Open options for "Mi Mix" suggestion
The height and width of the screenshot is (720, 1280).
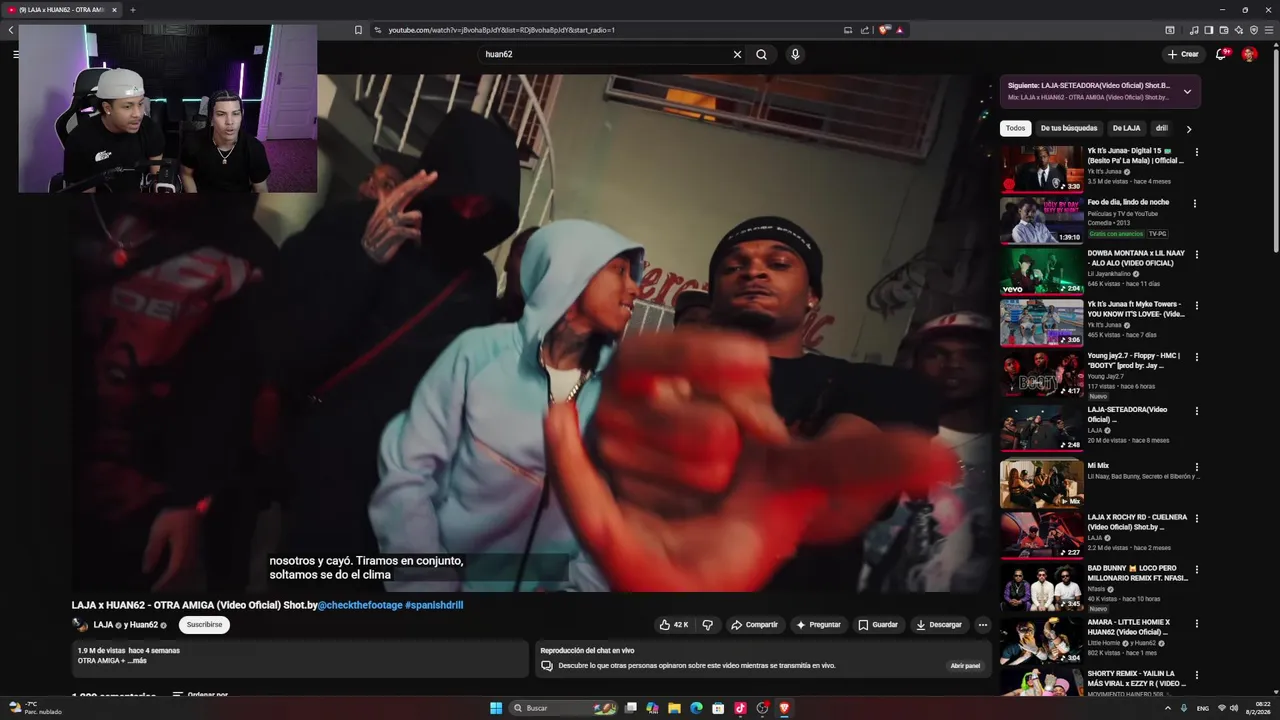1196,467
